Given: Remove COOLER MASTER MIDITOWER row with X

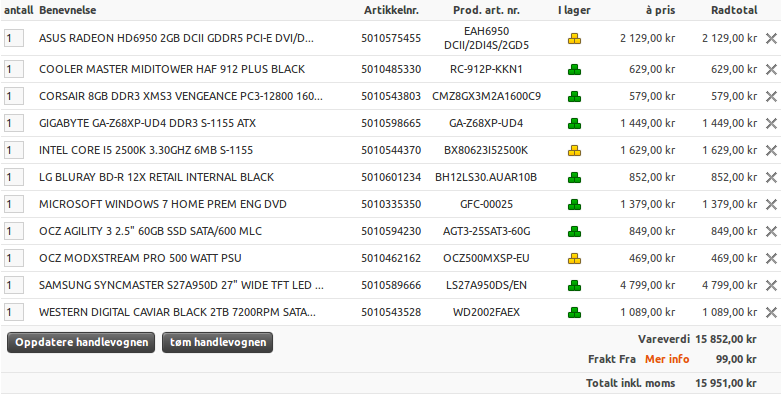Looking at the screenshot, I should pos(771,69).
